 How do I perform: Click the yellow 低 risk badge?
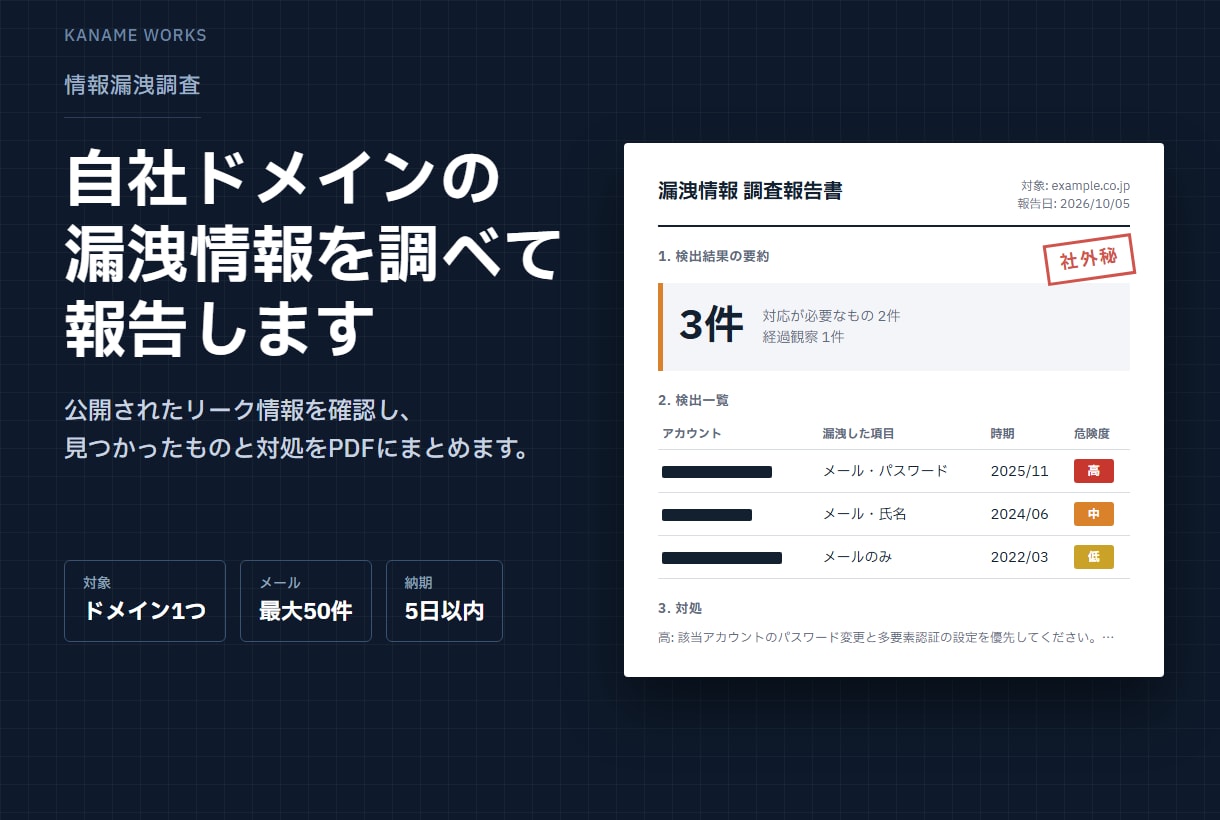coord(1094,557)
